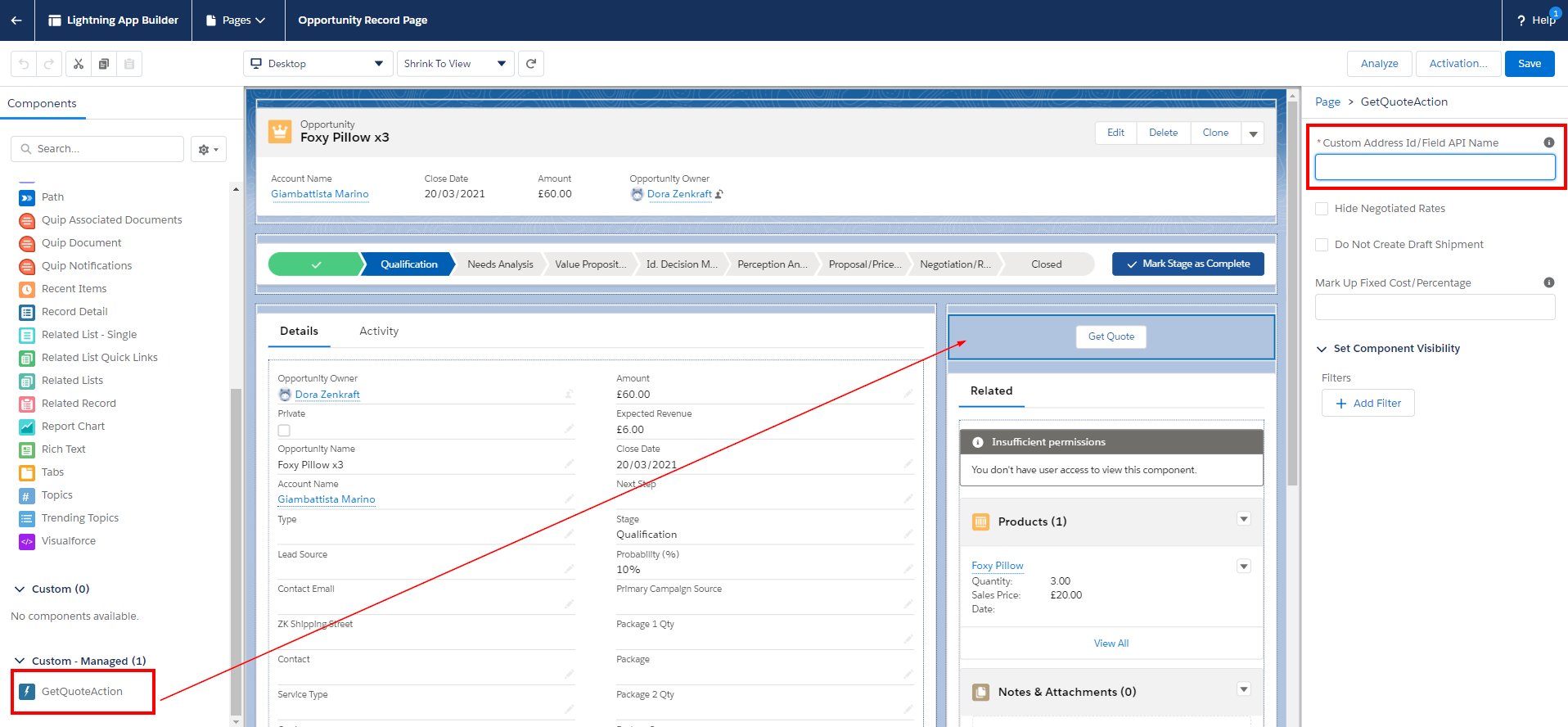Collapse Set Component Visibility section

tap(1322, 349)
